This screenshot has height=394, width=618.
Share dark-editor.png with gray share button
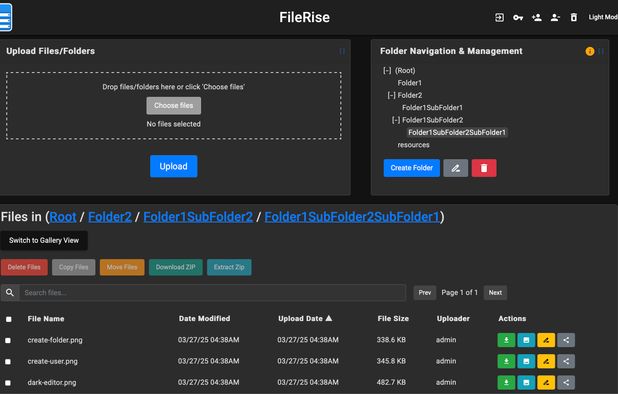tap(566, 383)
